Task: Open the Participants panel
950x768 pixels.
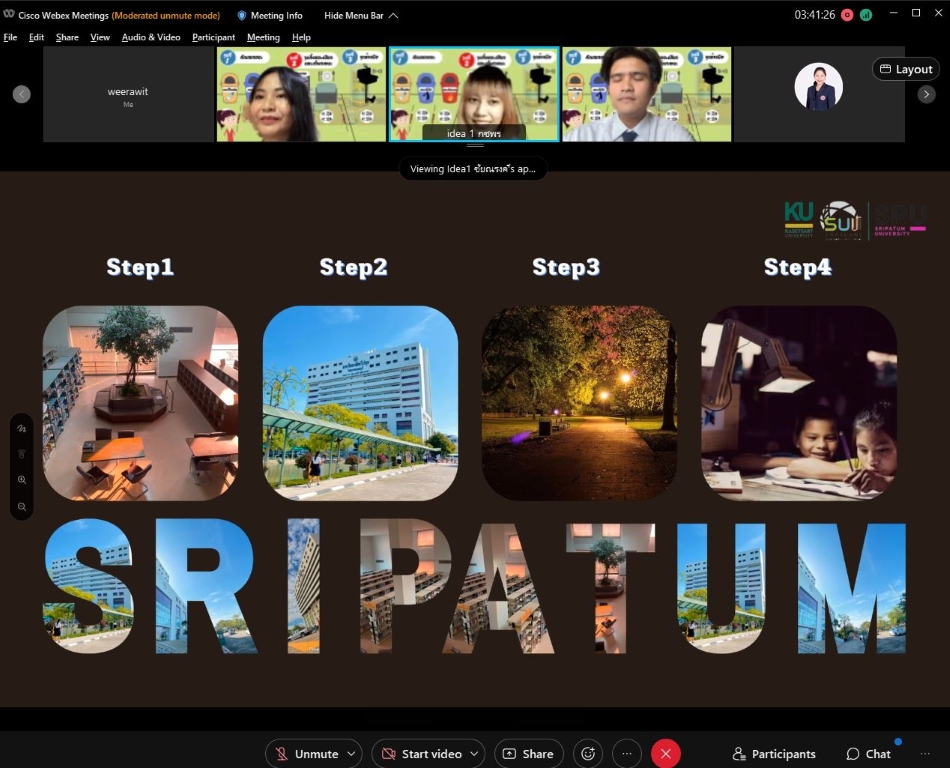Action: pos(774,753)
